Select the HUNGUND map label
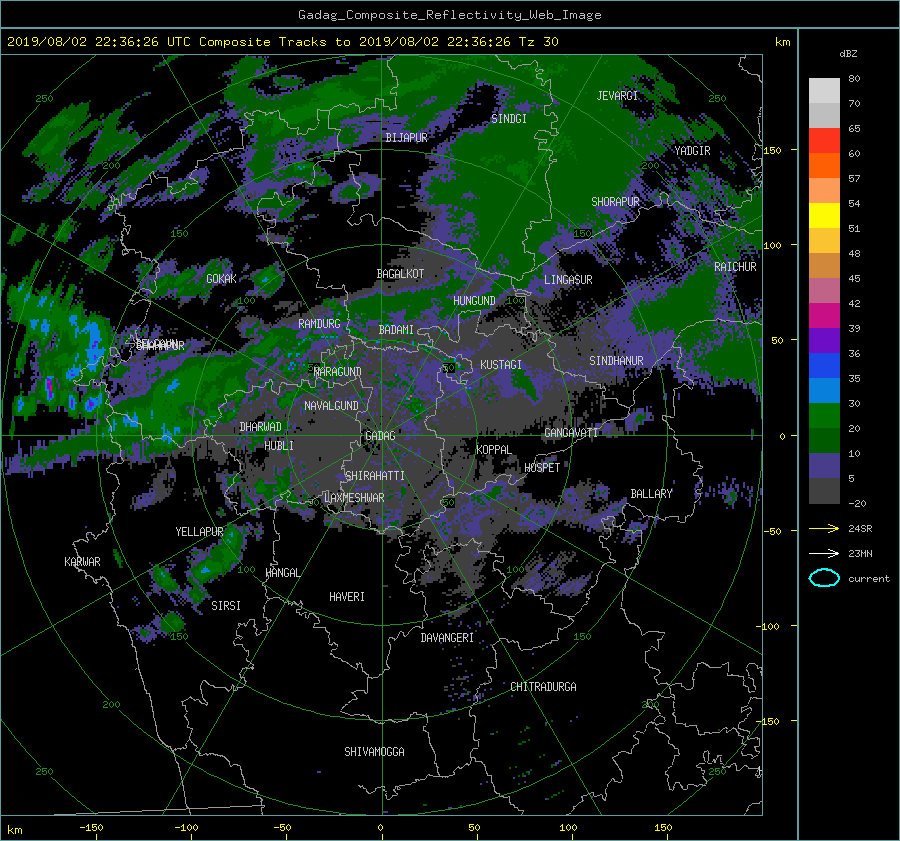This screenshot has width=900, height=841. (x=474, y=301)
